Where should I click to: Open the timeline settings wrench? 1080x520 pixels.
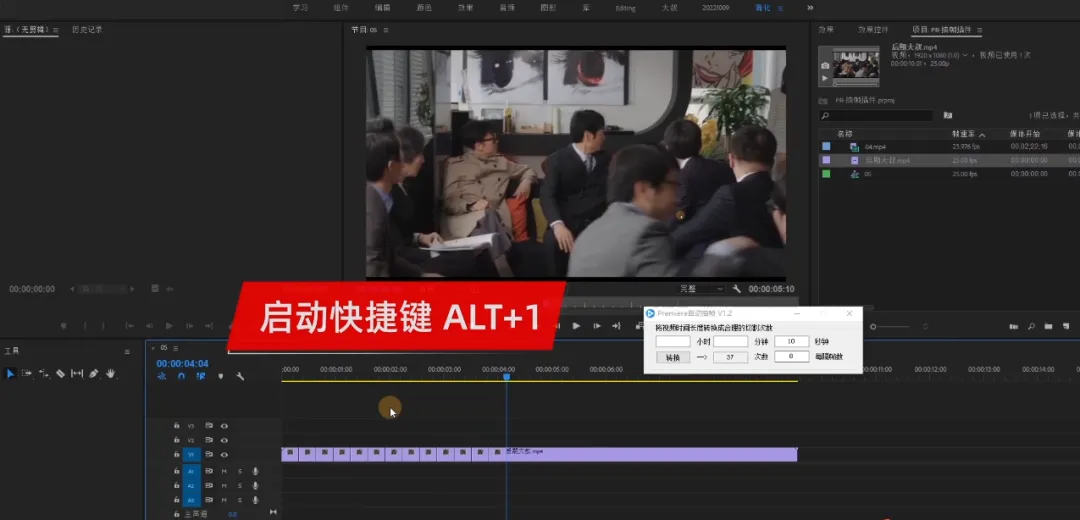pyautogui.click(x=240, y=376)
